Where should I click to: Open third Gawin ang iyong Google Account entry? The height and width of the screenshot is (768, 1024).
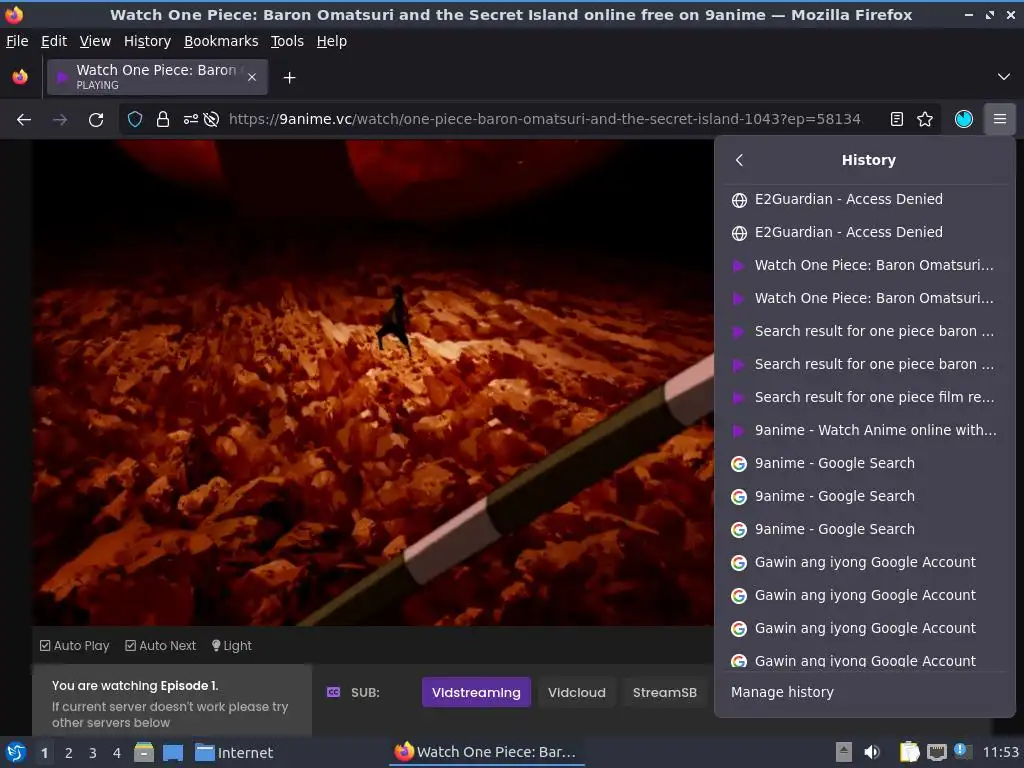tap(865, 628)
